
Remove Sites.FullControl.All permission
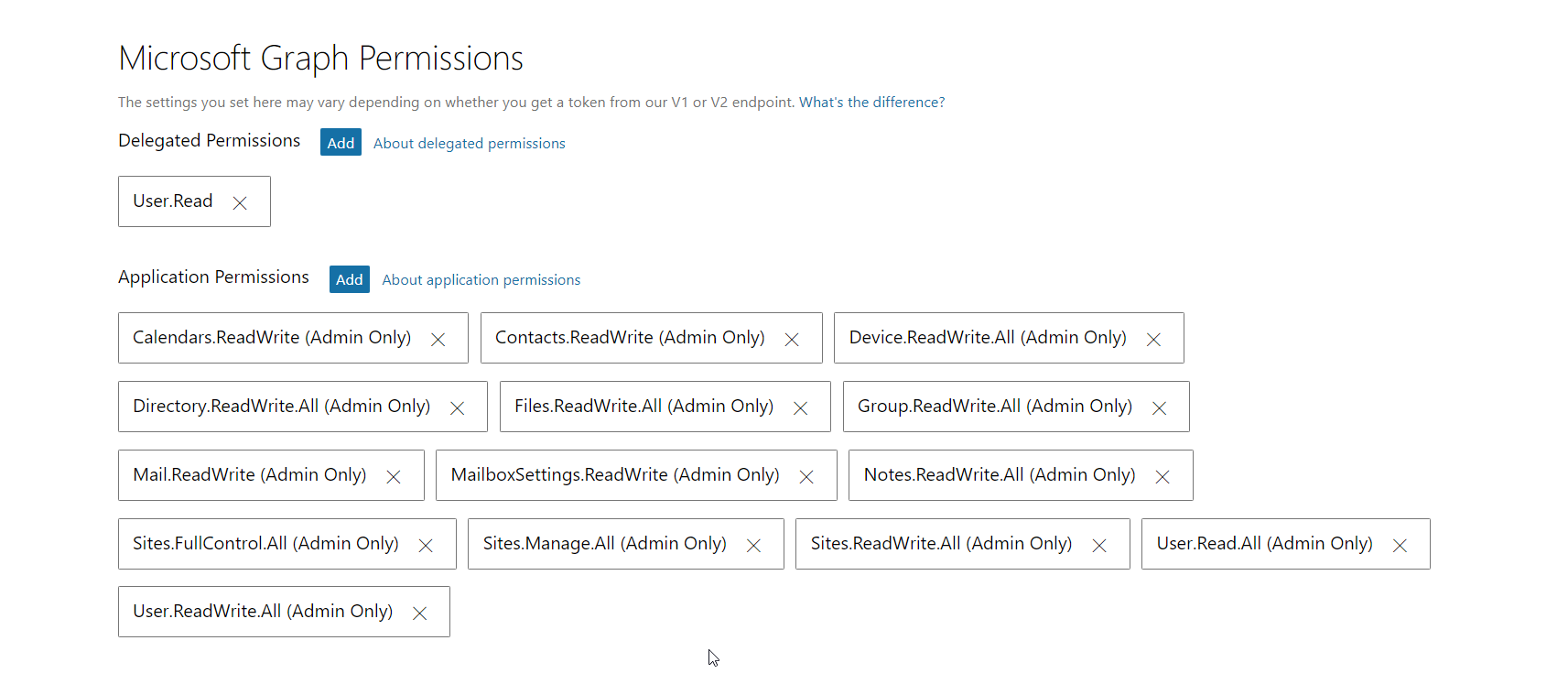pyautogui.click(x=426, y=546)
